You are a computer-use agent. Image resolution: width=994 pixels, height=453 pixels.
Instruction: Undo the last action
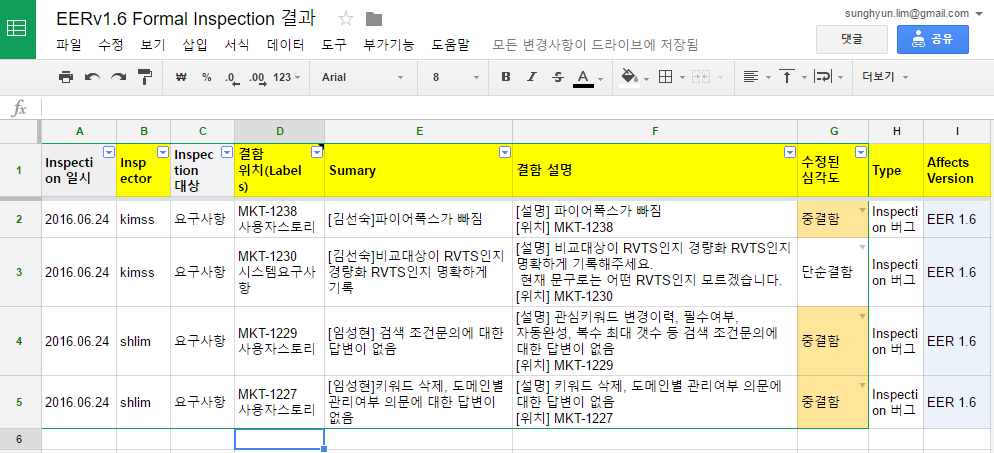pos(93,77)
